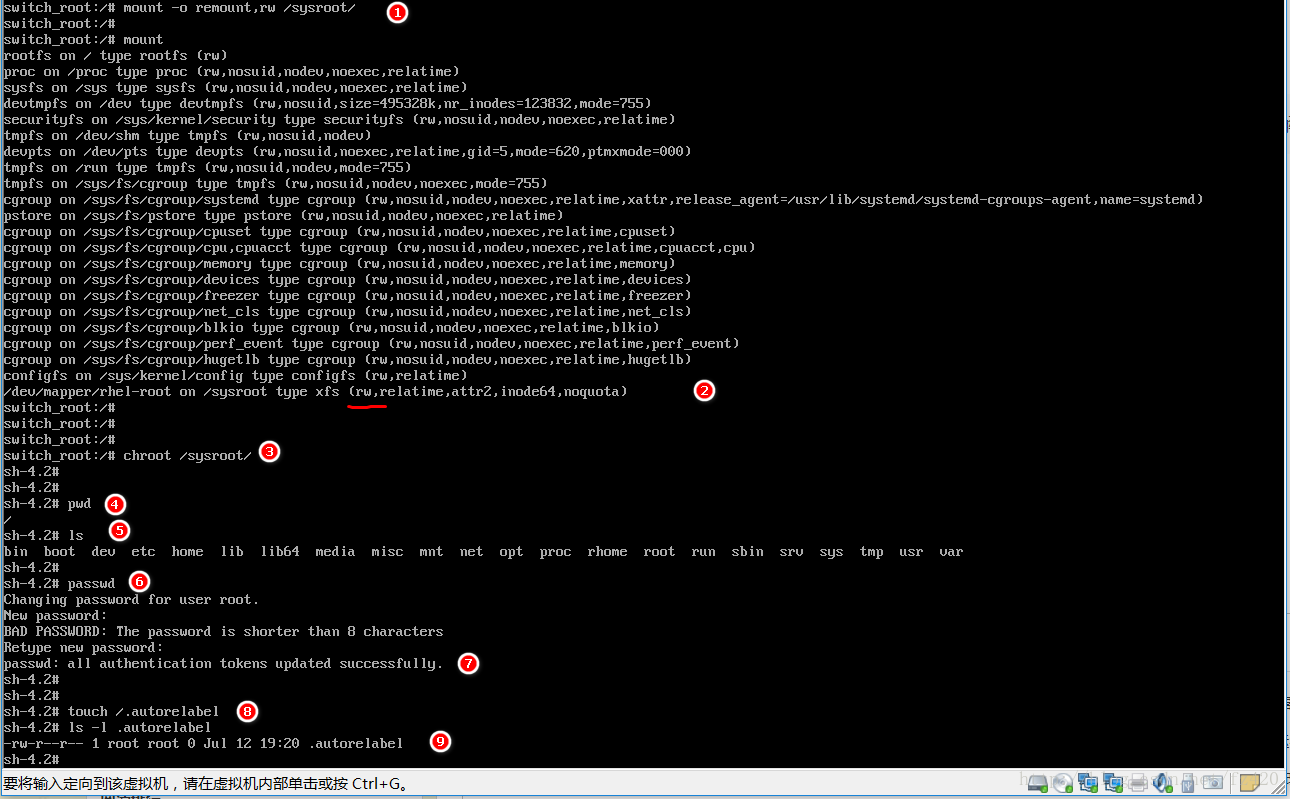Open the second network adapter status icon

tap(1113, 783)
